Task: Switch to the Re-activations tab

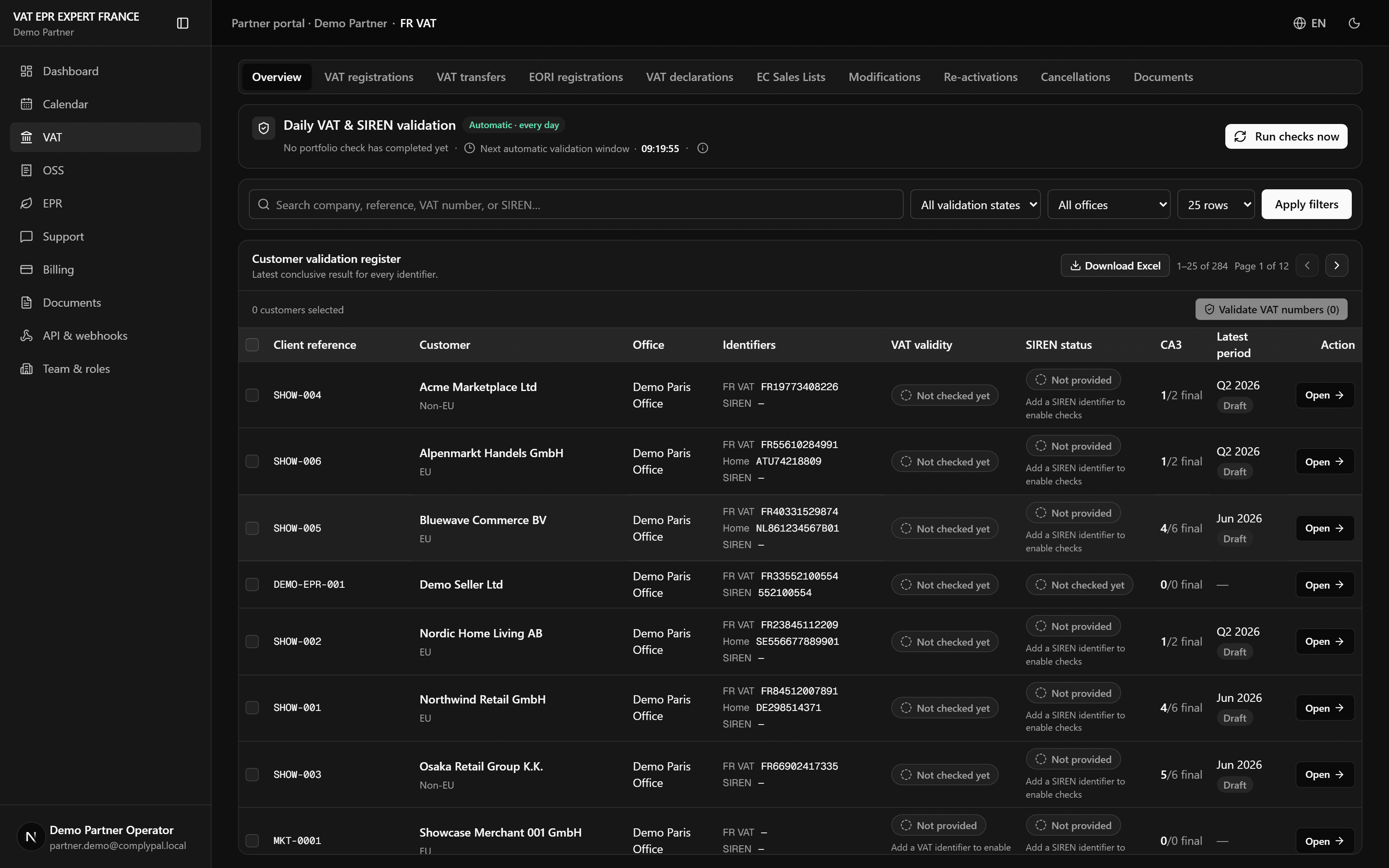Action: click(x=980, y=77)
